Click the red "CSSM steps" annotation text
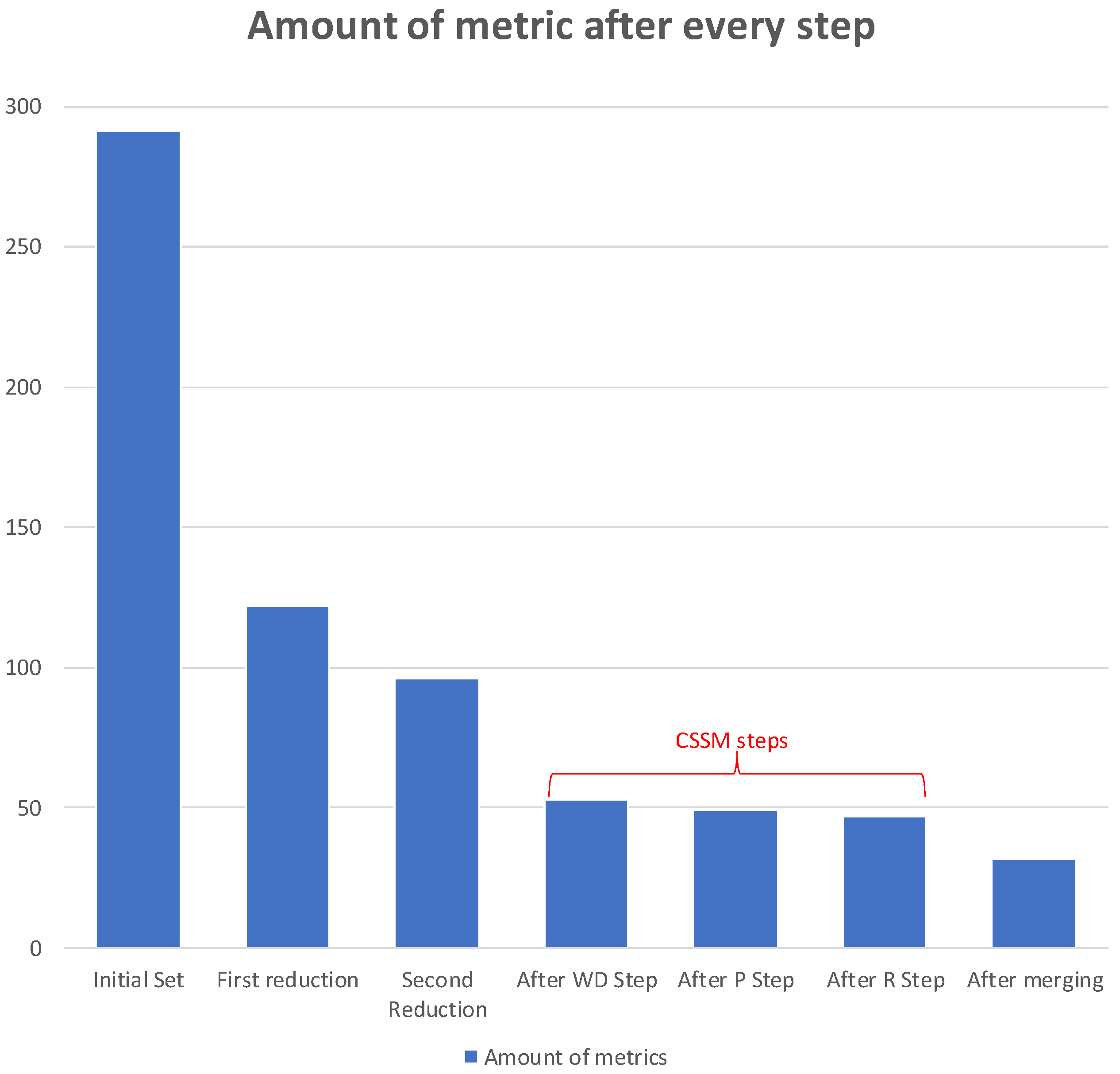This screenshot has width=1120, height=1074. pyautogui.click(x=731, y=741)
